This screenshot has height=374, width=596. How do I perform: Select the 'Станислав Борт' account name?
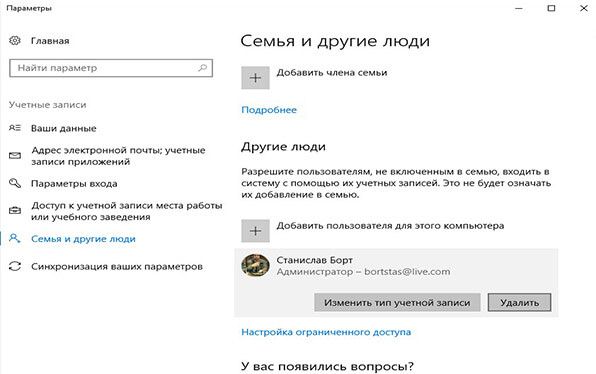tap(315, 260)
